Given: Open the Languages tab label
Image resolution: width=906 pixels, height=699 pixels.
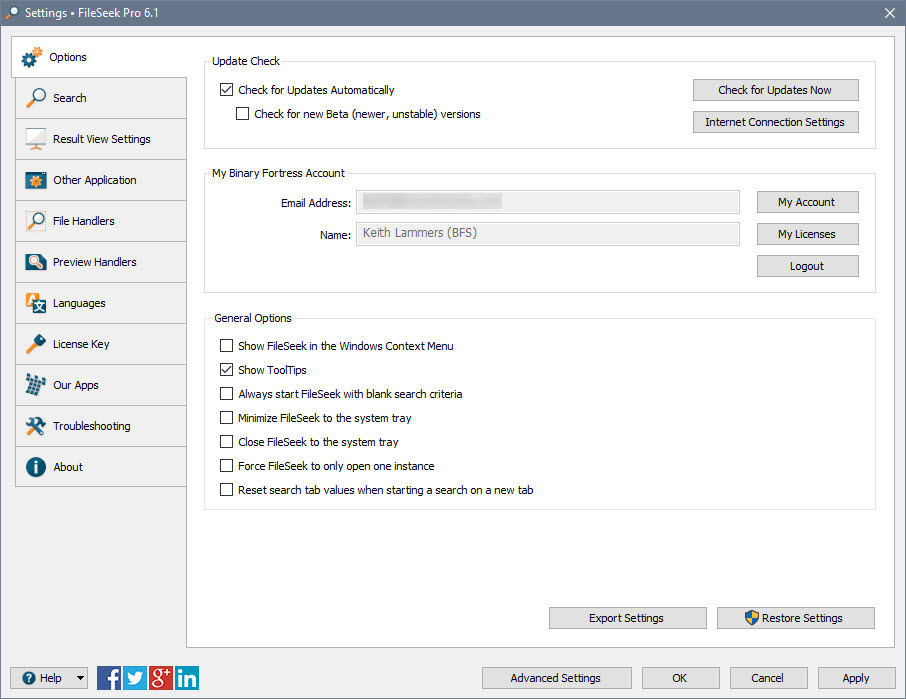Looking at the screenshot, I should tap(79, 303).
